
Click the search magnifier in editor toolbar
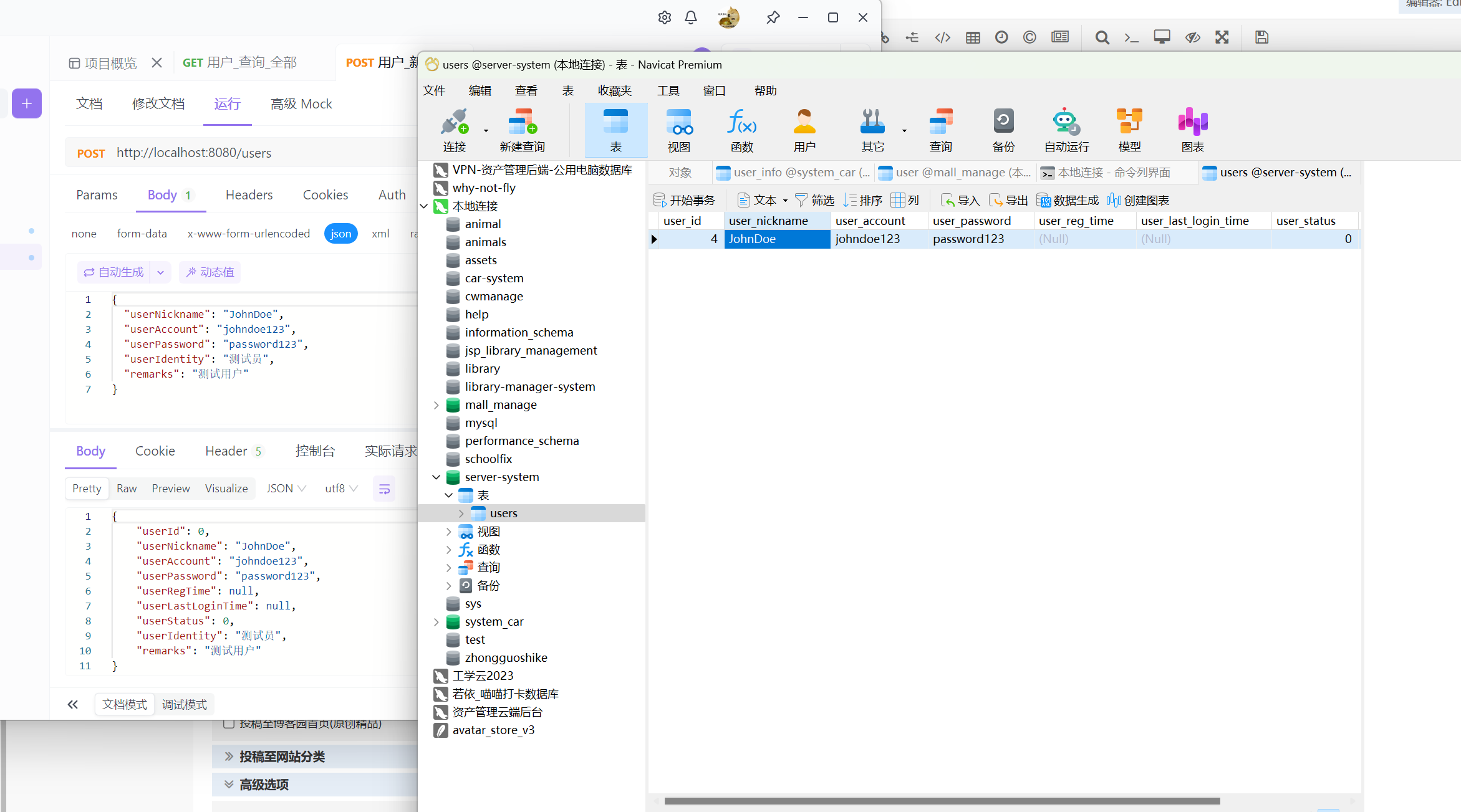[1102, 37]
